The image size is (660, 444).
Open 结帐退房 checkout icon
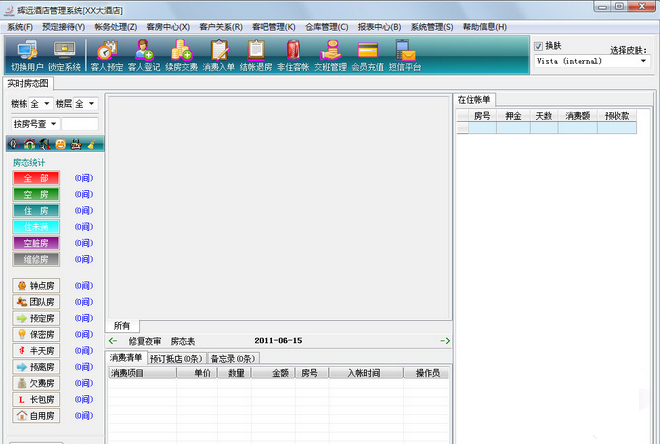pos(256,55)
